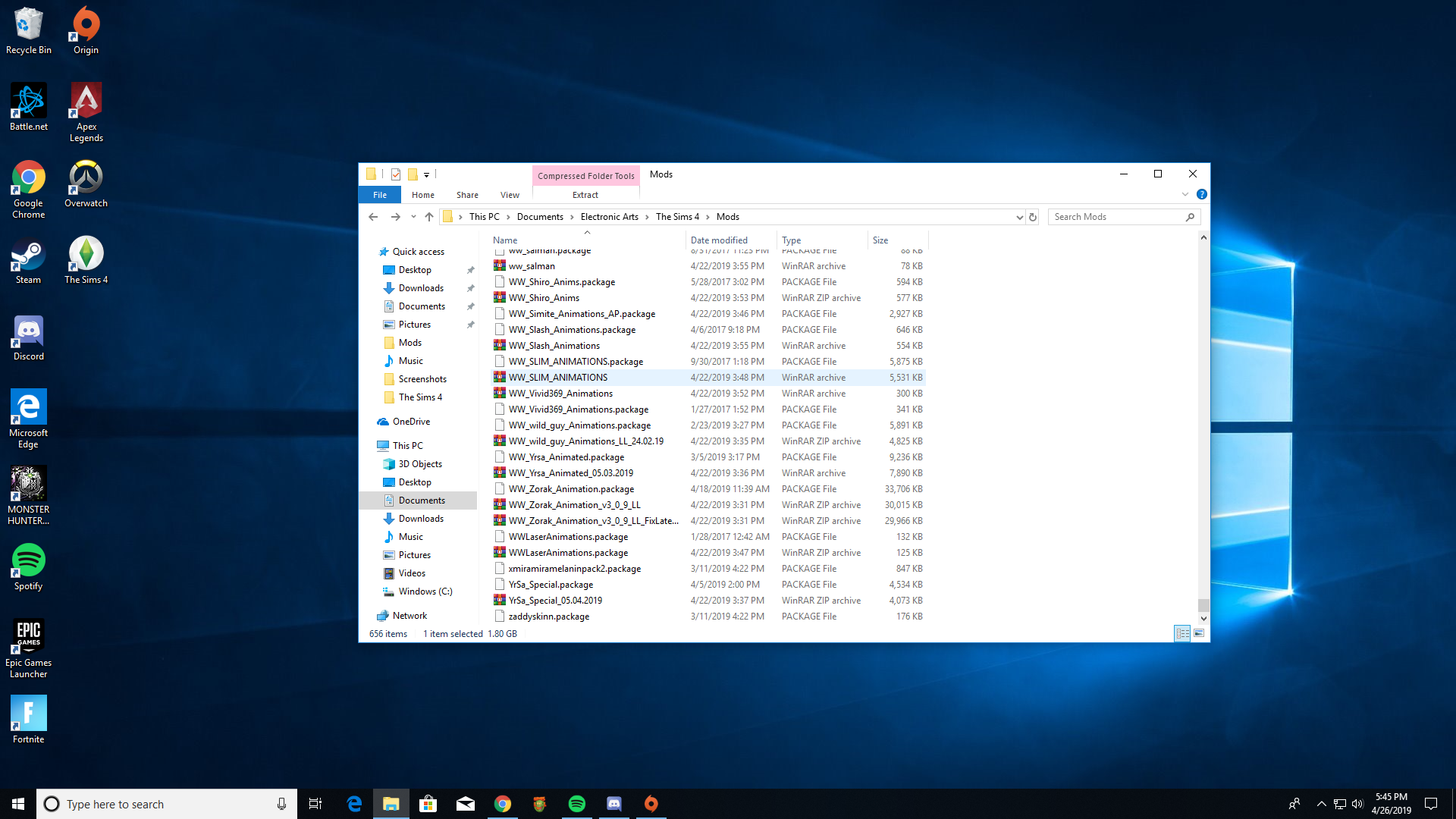The height and width of the screenshot is (819, 1456).
Task: Open the Monster Hunter desktop icon
Action: pyautogui.click(x=28, y=497)
